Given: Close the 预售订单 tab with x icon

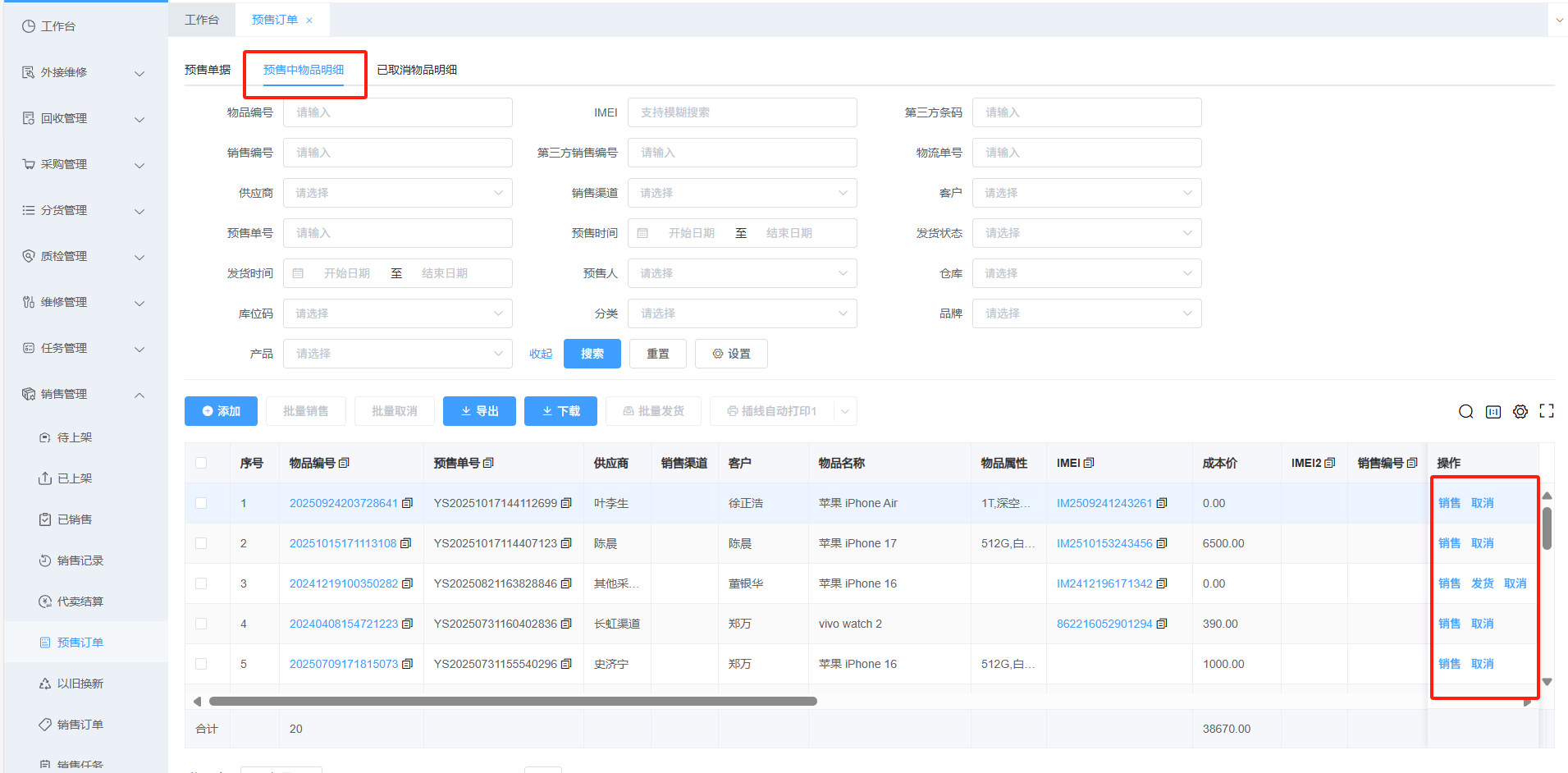Looking at the screenshot, I should point(309,21).
